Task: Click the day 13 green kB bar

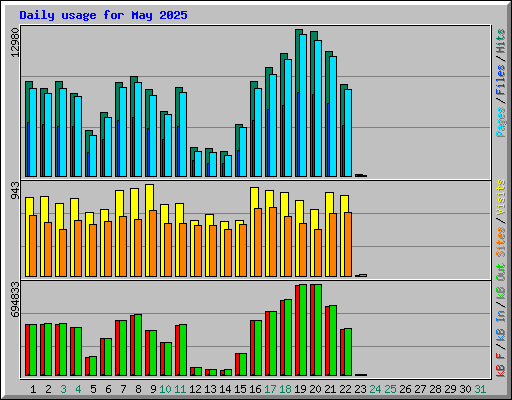Action: pyautogui.click(x=213, y=372)
